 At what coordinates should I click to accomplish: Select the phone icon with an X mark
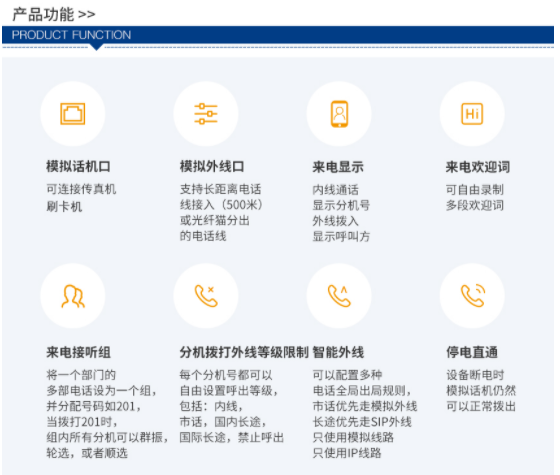click(x=206, y=296)
